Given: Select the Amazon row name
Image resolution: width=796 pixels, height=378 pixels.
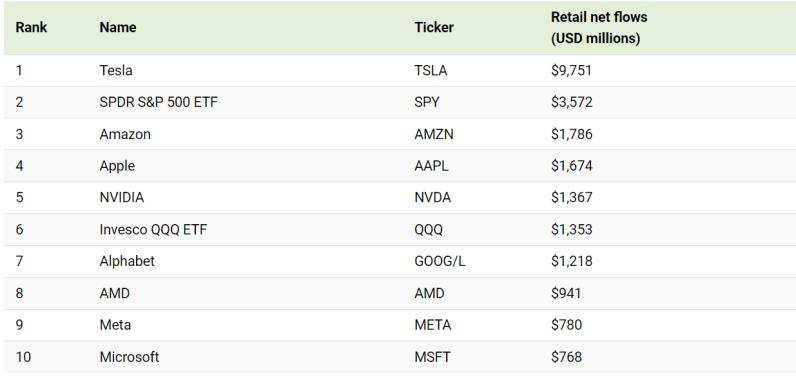Looking at the screenshot, I should click(125, 134).
